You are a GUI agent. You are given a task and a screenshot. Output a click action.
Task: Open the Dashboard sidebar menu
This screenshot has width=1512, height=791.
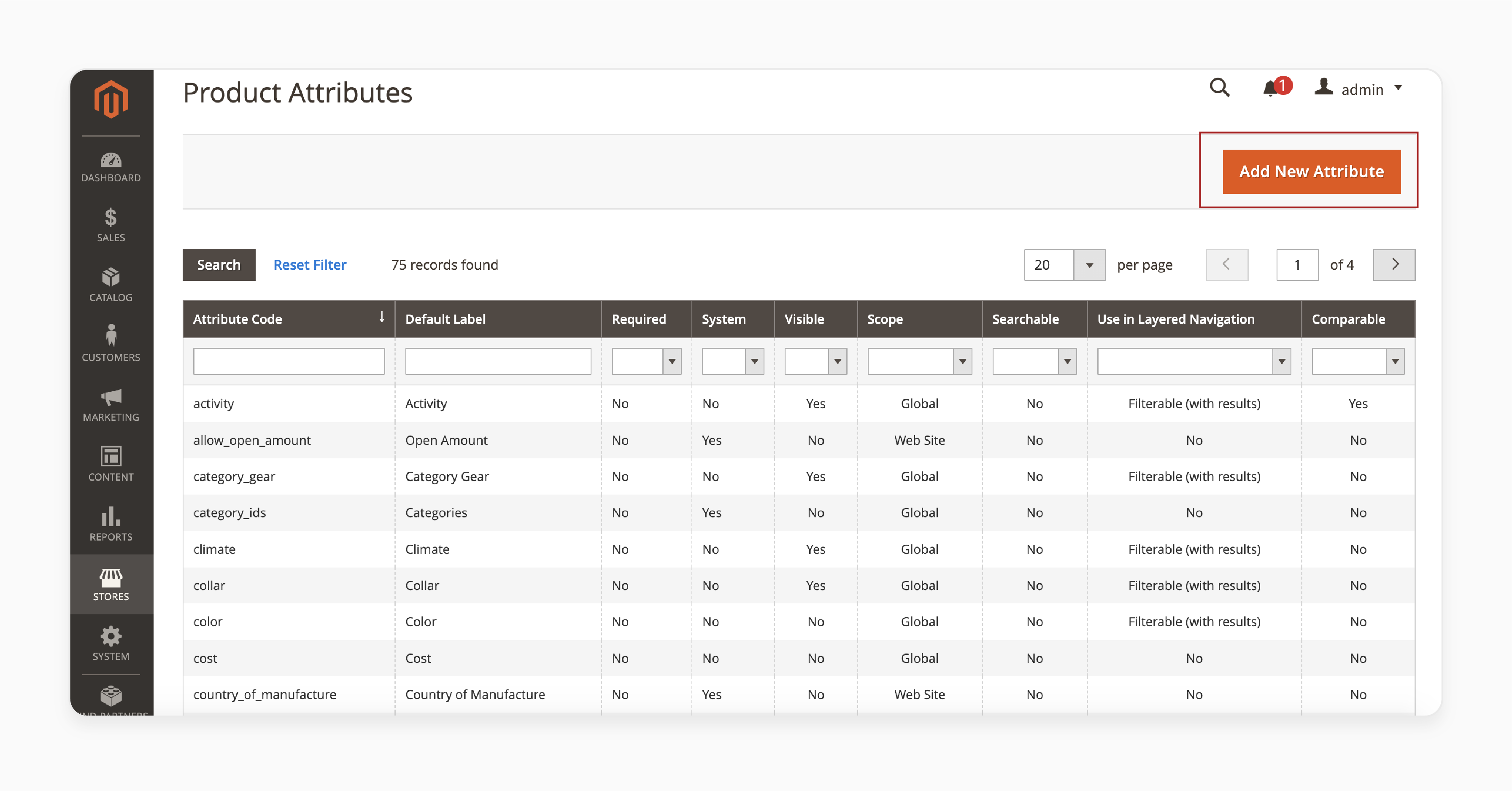[x=111, y=167]
